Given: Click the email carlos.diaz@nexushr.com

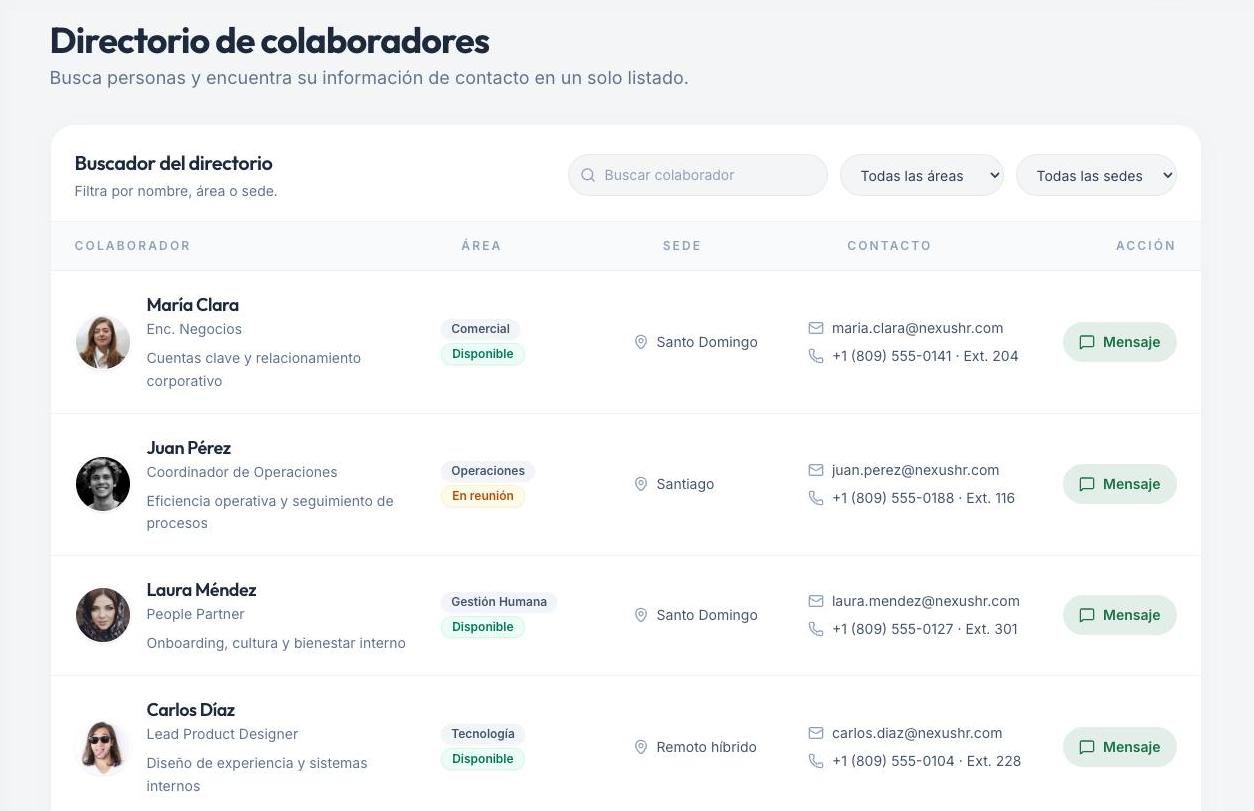Looking at the screenshot, I should point(917,733).
